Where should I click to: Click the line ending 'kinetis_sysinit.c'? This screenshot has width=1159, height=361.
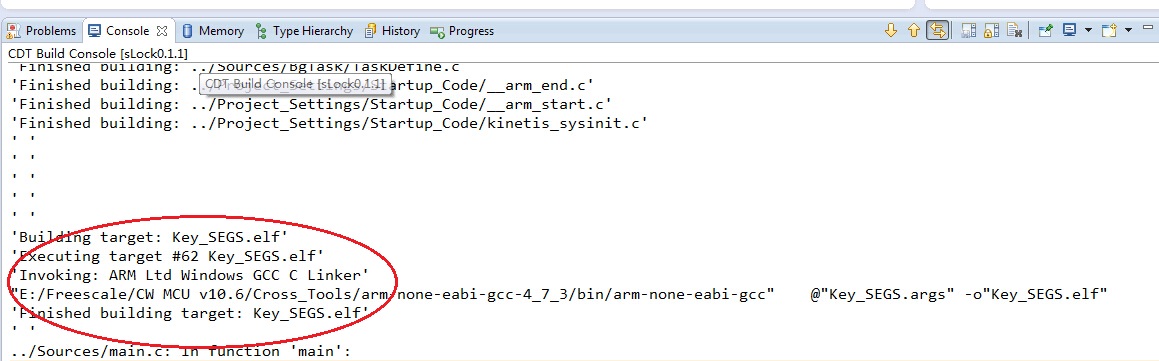pos(329,124)
